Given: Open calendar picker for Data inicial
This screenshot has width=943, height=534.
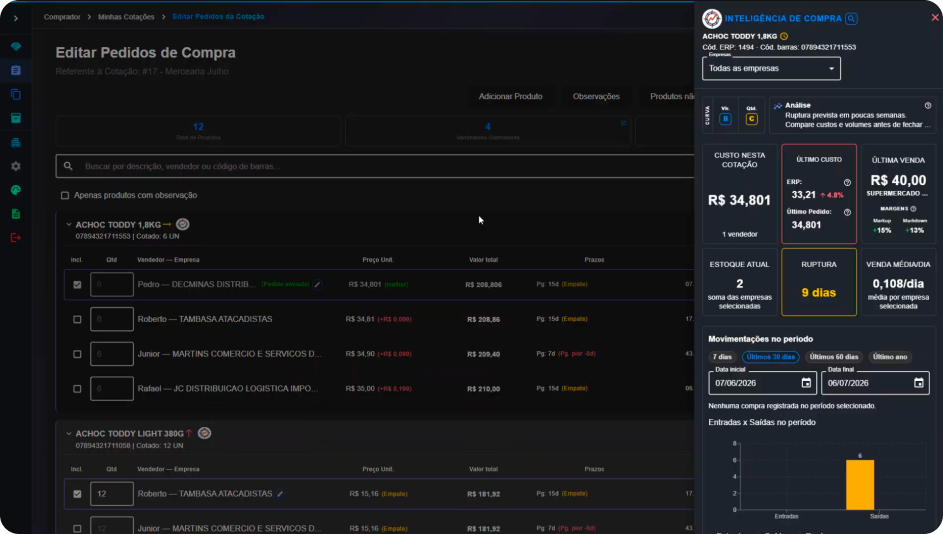Looking at the screenshot, I should [x=806, y=383].
